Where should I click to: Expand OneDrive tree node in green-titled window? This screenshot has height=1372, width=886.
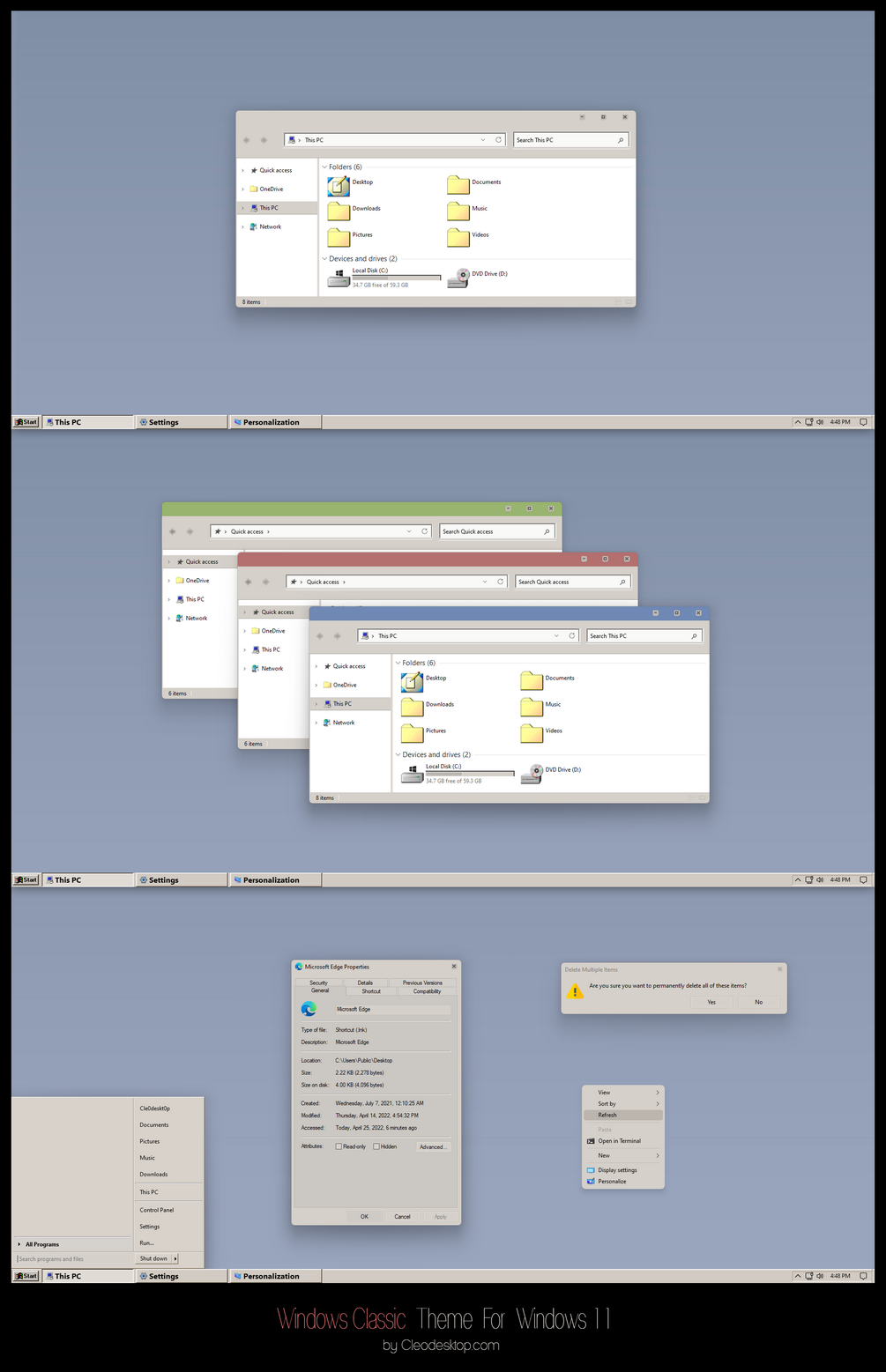coord(169,581)
